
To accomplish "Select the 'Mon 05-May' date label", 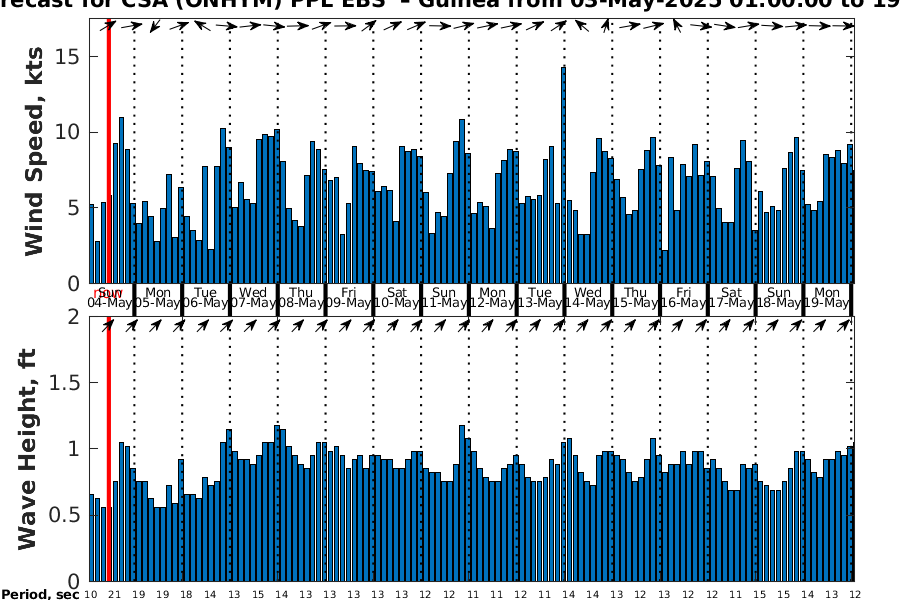I will click(x=158, y=298).
